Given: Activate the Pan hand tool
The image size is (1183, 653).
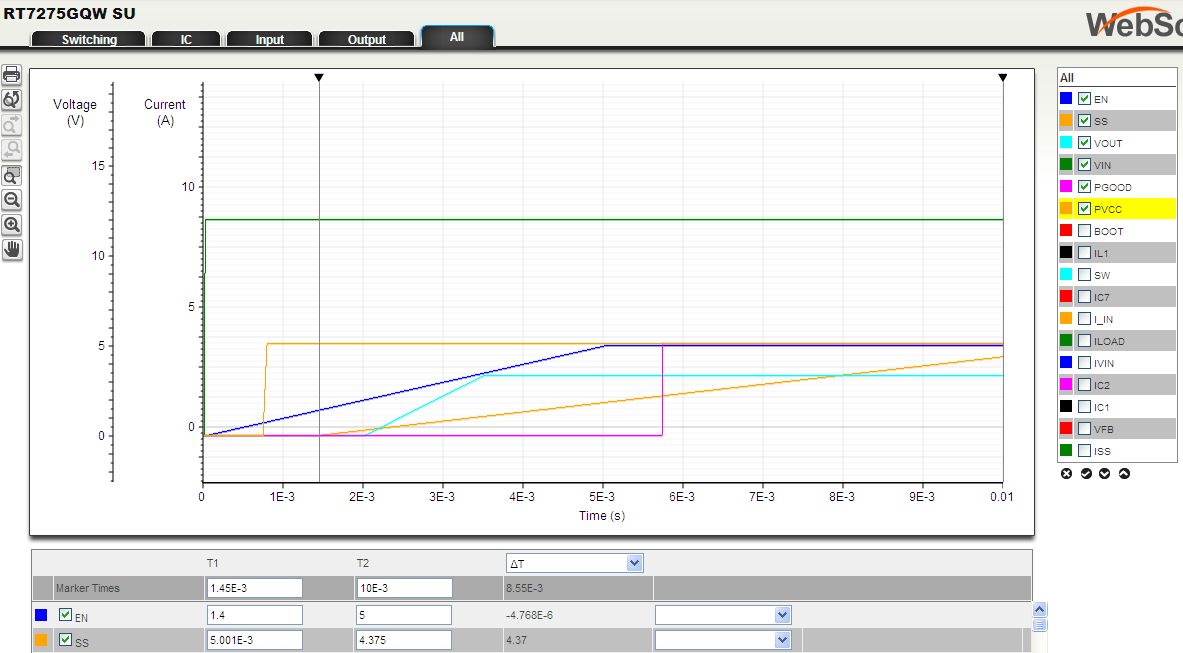Looking at the screenshot, I should tap(11, 249).
